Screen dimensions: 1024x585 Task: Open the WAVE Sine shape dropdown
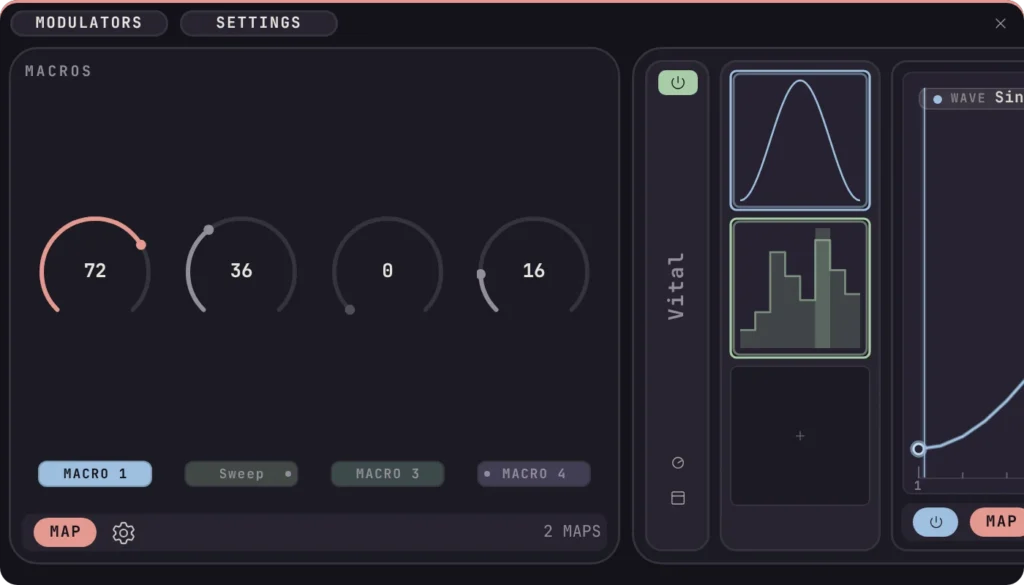pyautogui.click(x=972, y=98)
